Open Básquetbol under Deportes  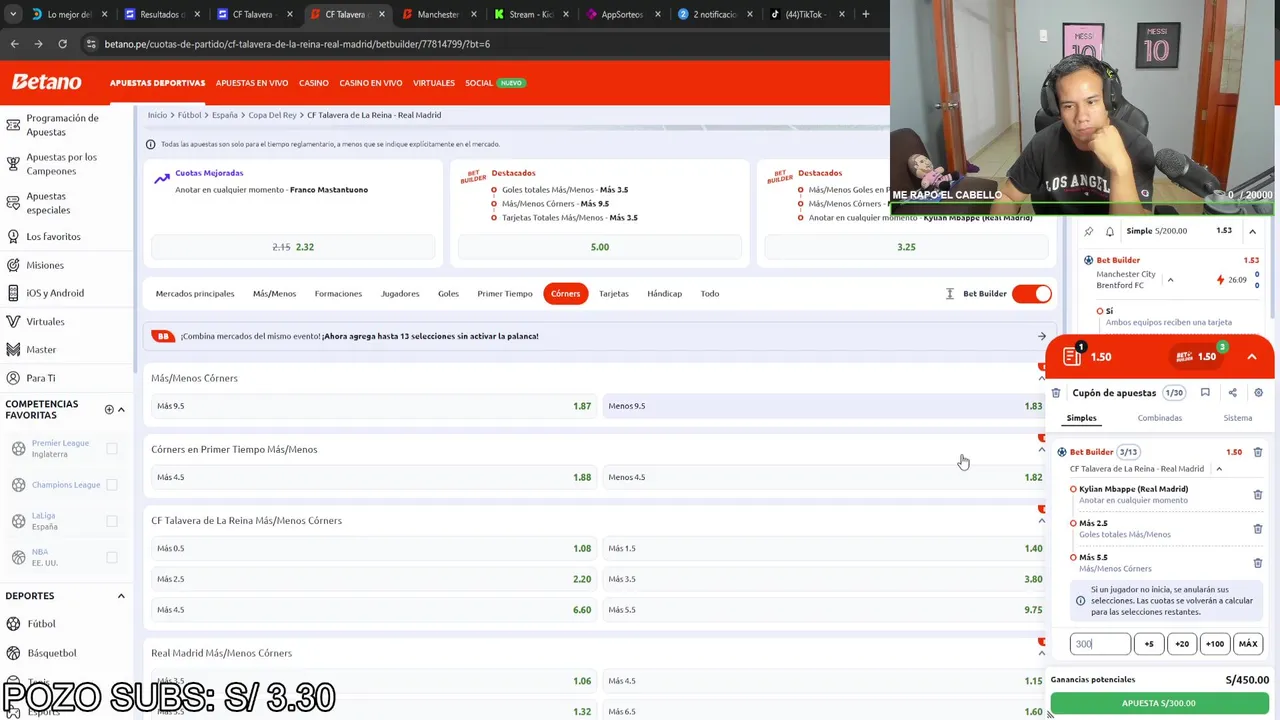coord(51,653)
